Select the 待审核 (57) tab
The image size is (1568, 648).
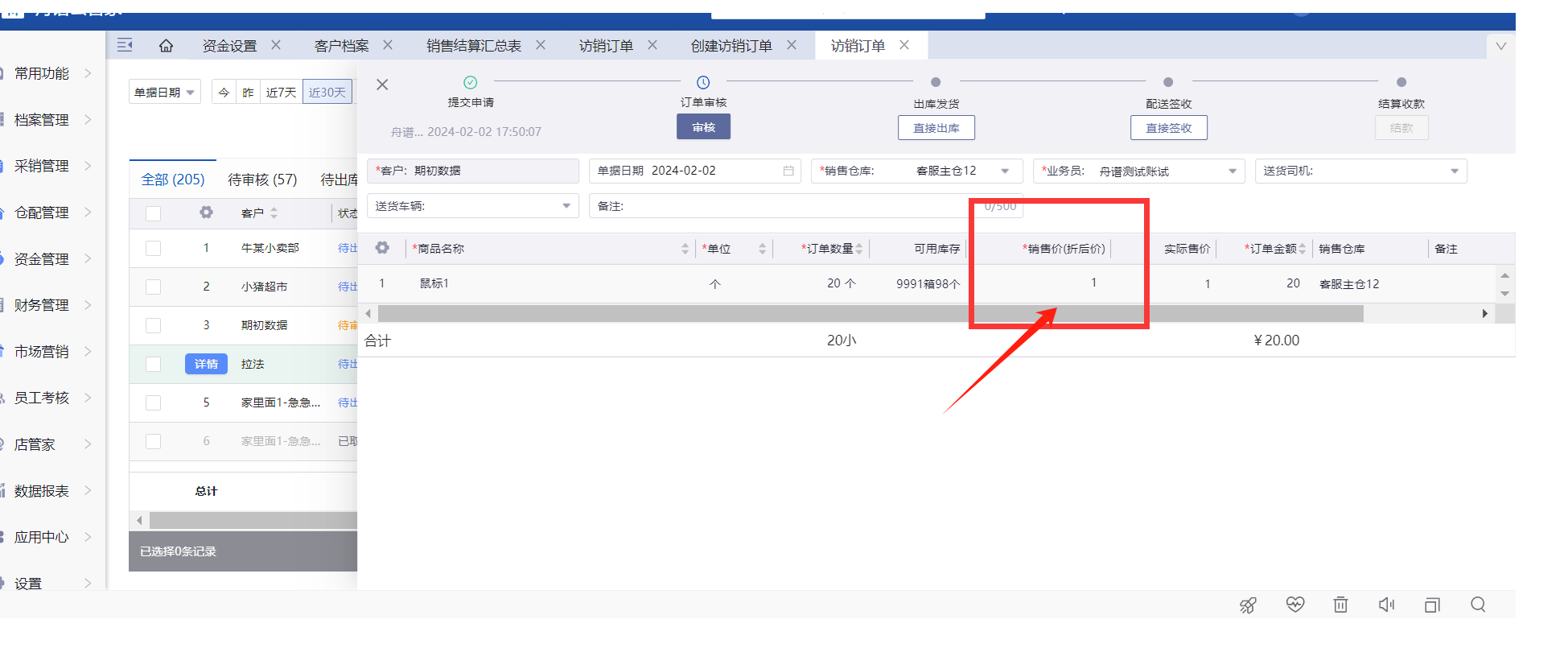pyautogui.click(x=262, y=180)
